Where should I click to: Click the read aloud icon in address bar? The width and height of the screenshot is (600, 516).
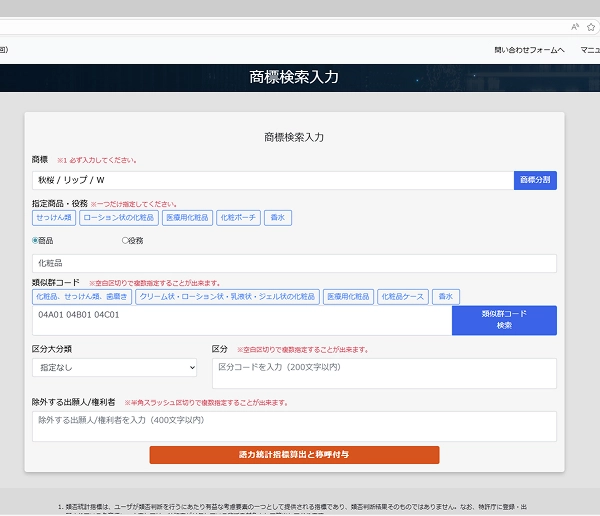(x=575, y=27)
